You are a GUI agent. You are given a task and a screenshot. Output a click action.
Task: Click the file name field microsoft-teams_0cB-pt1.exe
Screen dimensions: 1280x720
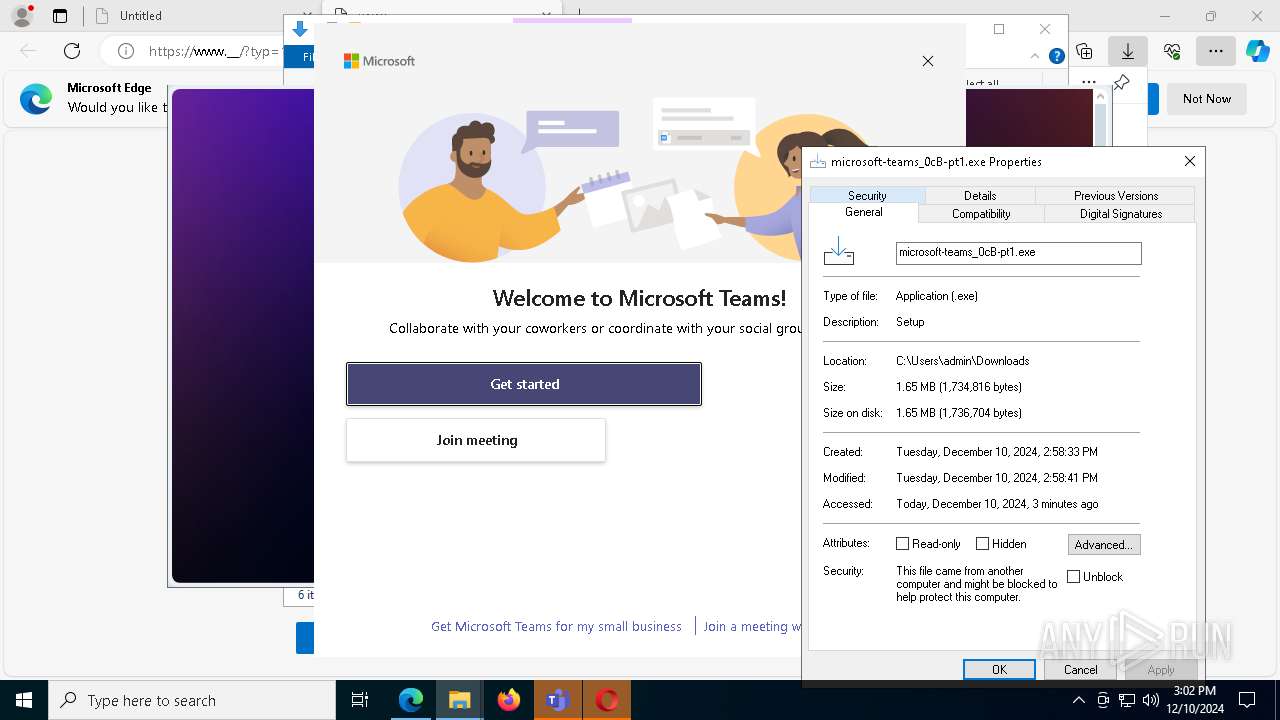point(1018,253)
